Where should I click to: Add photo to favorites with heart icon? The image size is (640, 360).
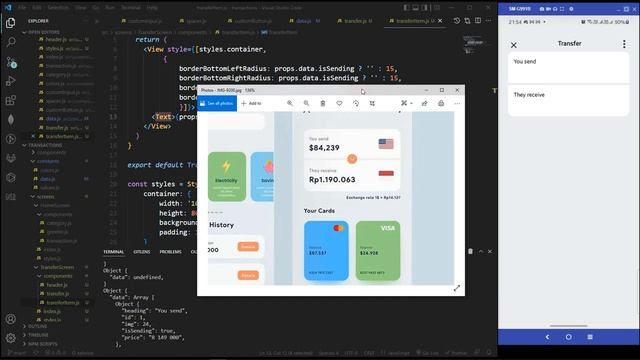[x=339, y=103]
